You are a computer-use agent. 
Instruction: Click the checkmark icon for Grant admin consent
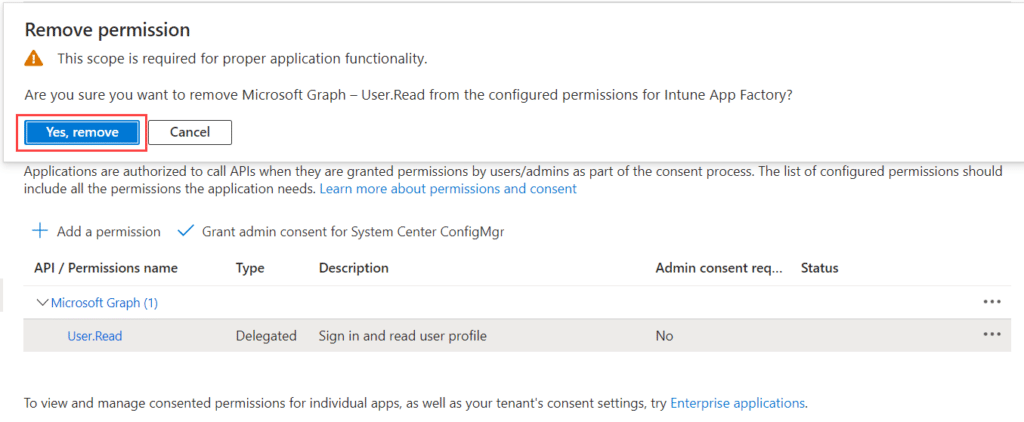point(186,231)
